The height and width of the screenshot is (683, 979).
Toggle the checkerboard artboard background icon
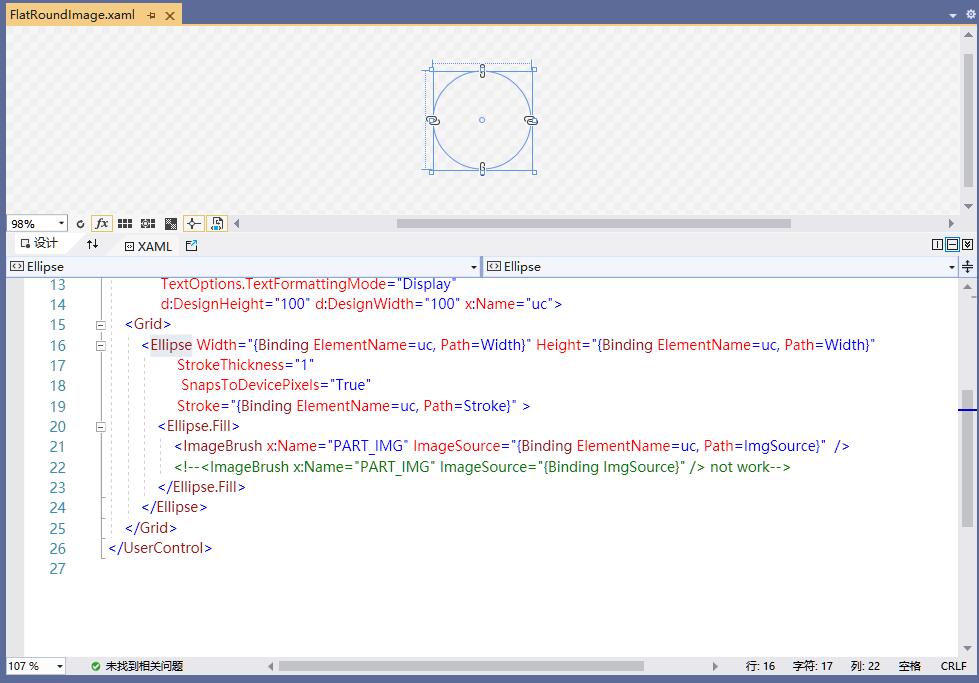click(170, 224)
